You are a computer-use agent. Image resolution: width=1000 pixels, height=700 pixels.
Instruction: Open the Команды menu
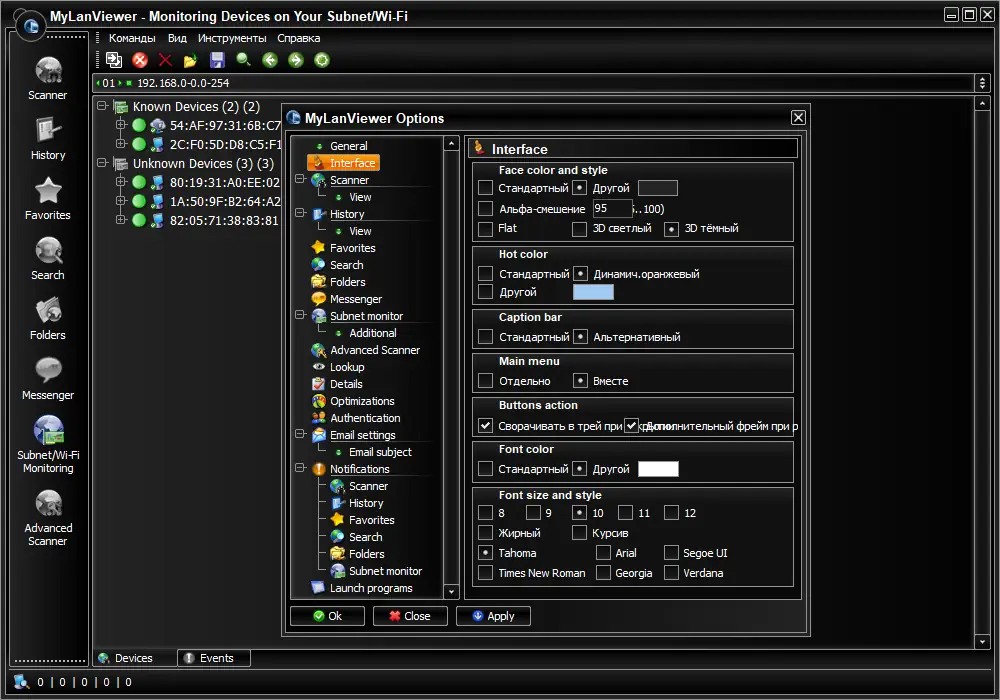132,38
